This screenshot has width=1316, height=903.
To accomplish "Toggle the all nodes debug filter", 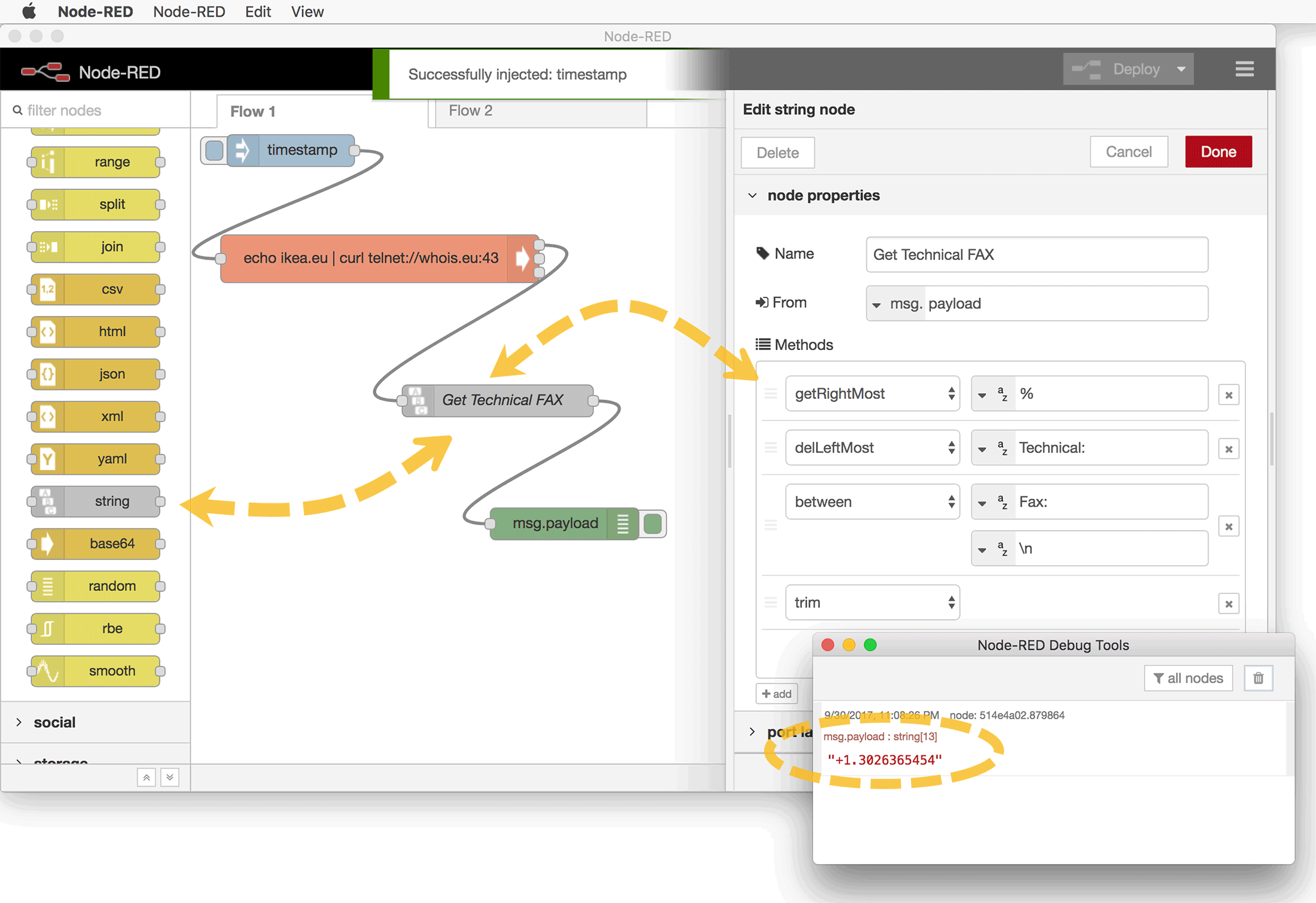I will coord(1188,678).
